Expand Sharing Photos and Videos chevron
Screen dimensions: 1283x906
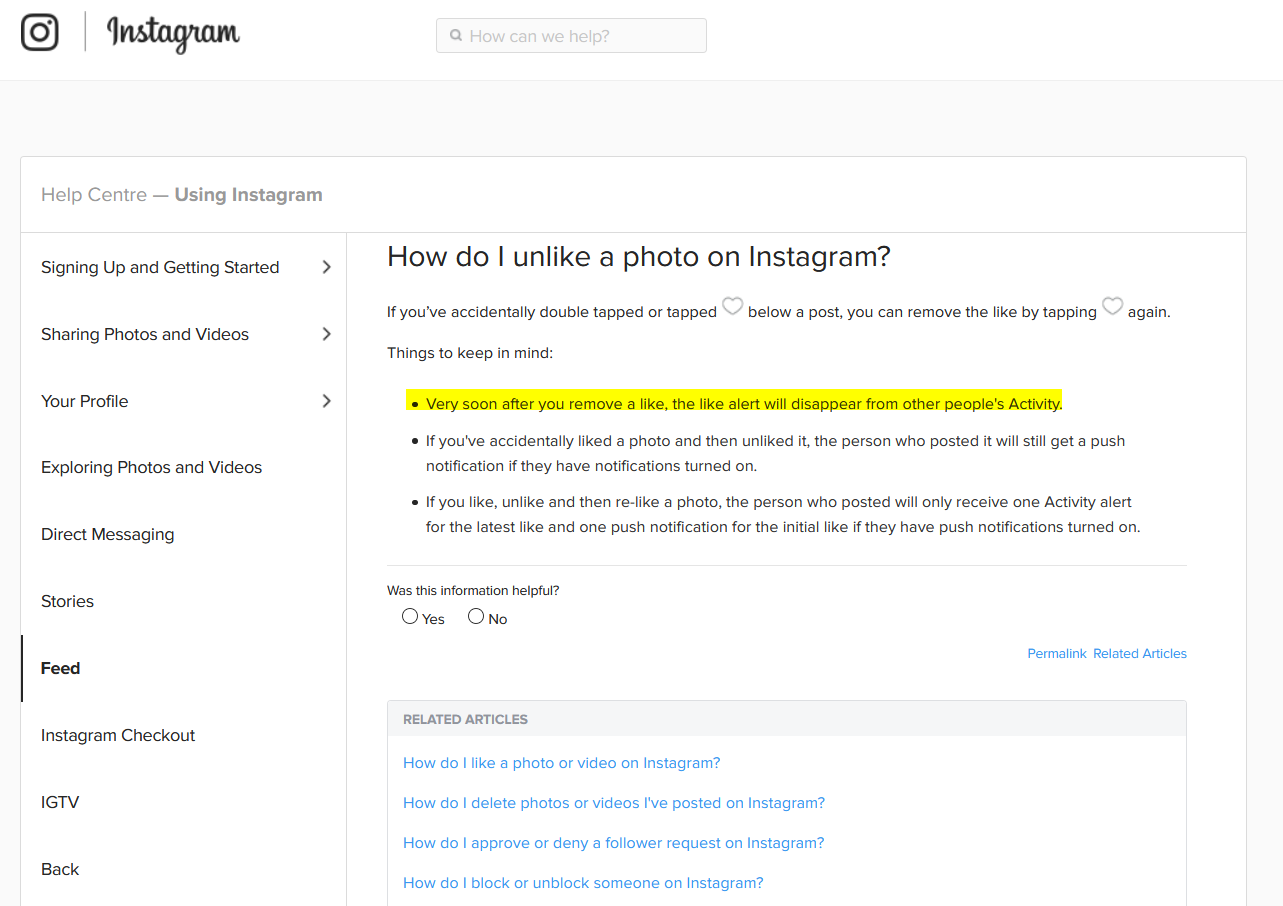click(326, 334)
